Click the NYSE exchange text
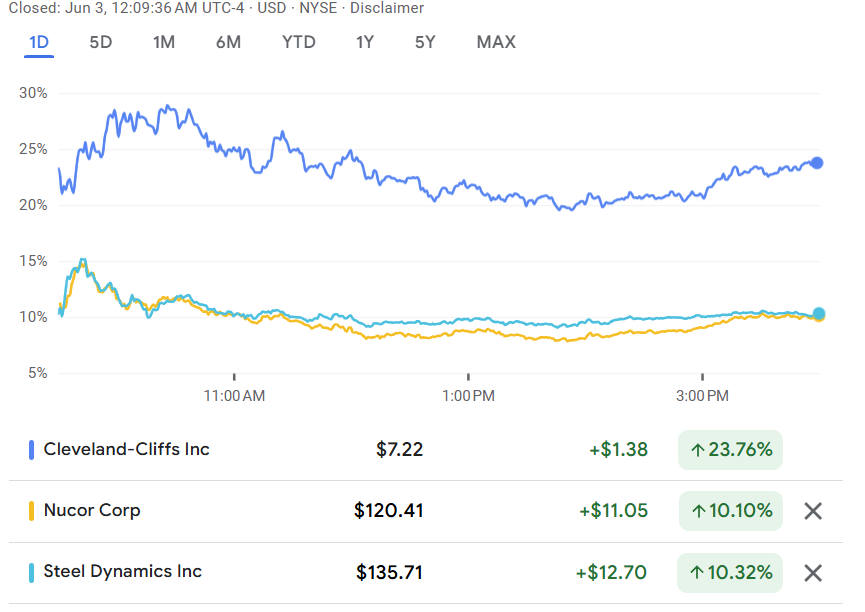This screenshot has height=612, width=865. (x=318, y=8)
